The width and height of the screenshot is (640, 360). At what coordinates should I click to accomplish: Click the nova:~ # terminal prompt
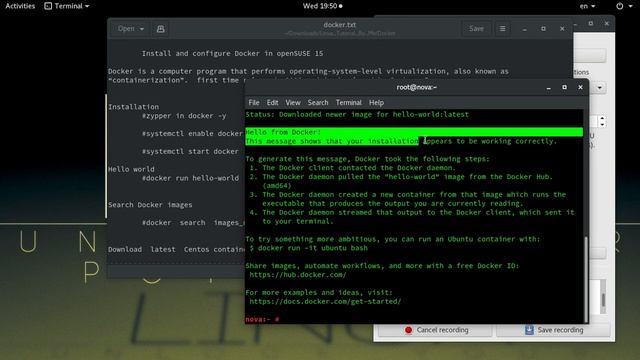262,319
